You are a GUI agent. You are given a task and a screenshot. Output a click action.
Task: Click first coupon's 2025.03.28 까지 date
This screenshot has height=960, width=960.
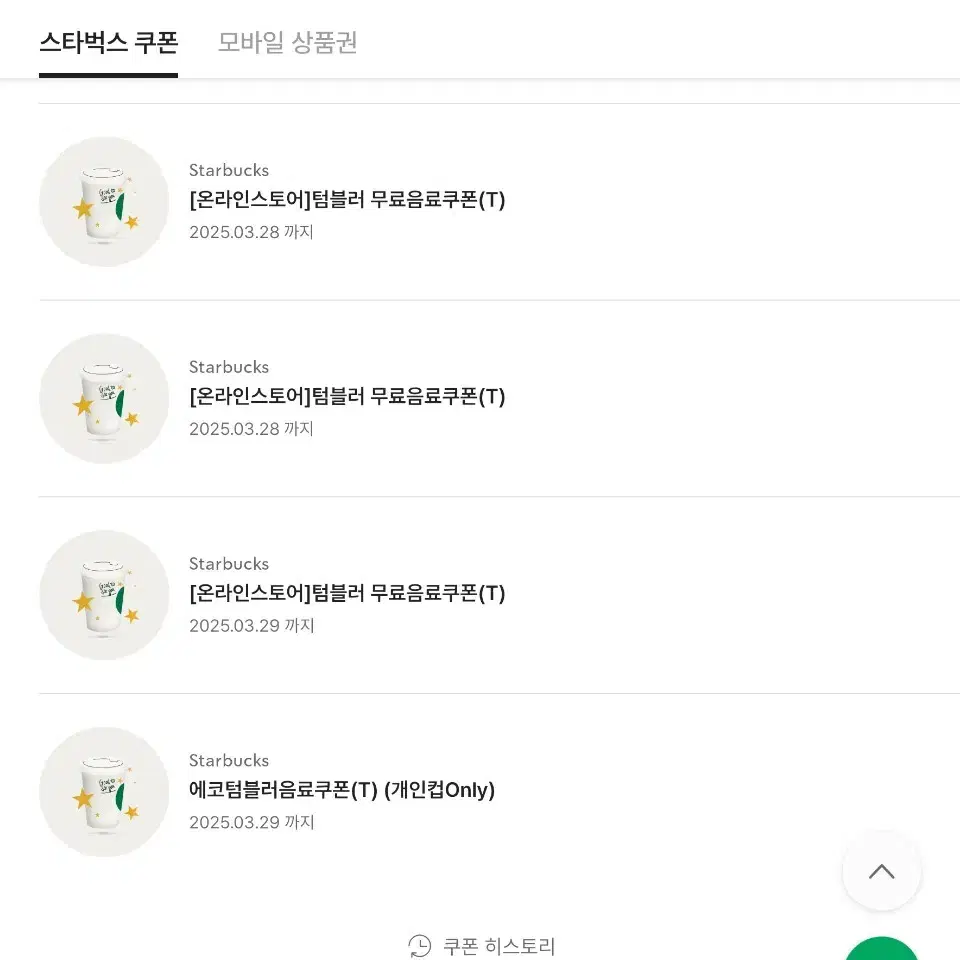[251, 232]
